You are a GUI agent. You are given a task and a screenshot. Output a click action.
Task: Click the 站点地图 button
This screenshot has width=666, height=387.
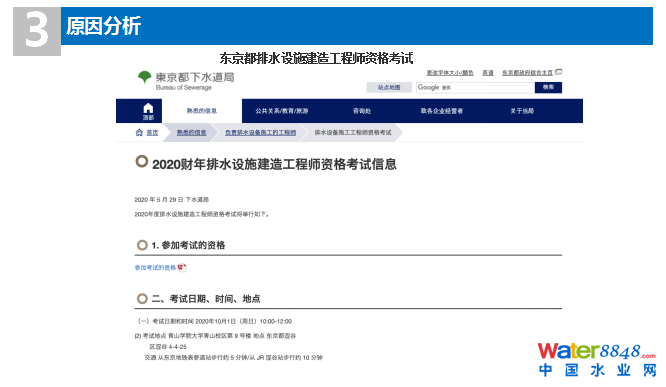click(389, 87)
